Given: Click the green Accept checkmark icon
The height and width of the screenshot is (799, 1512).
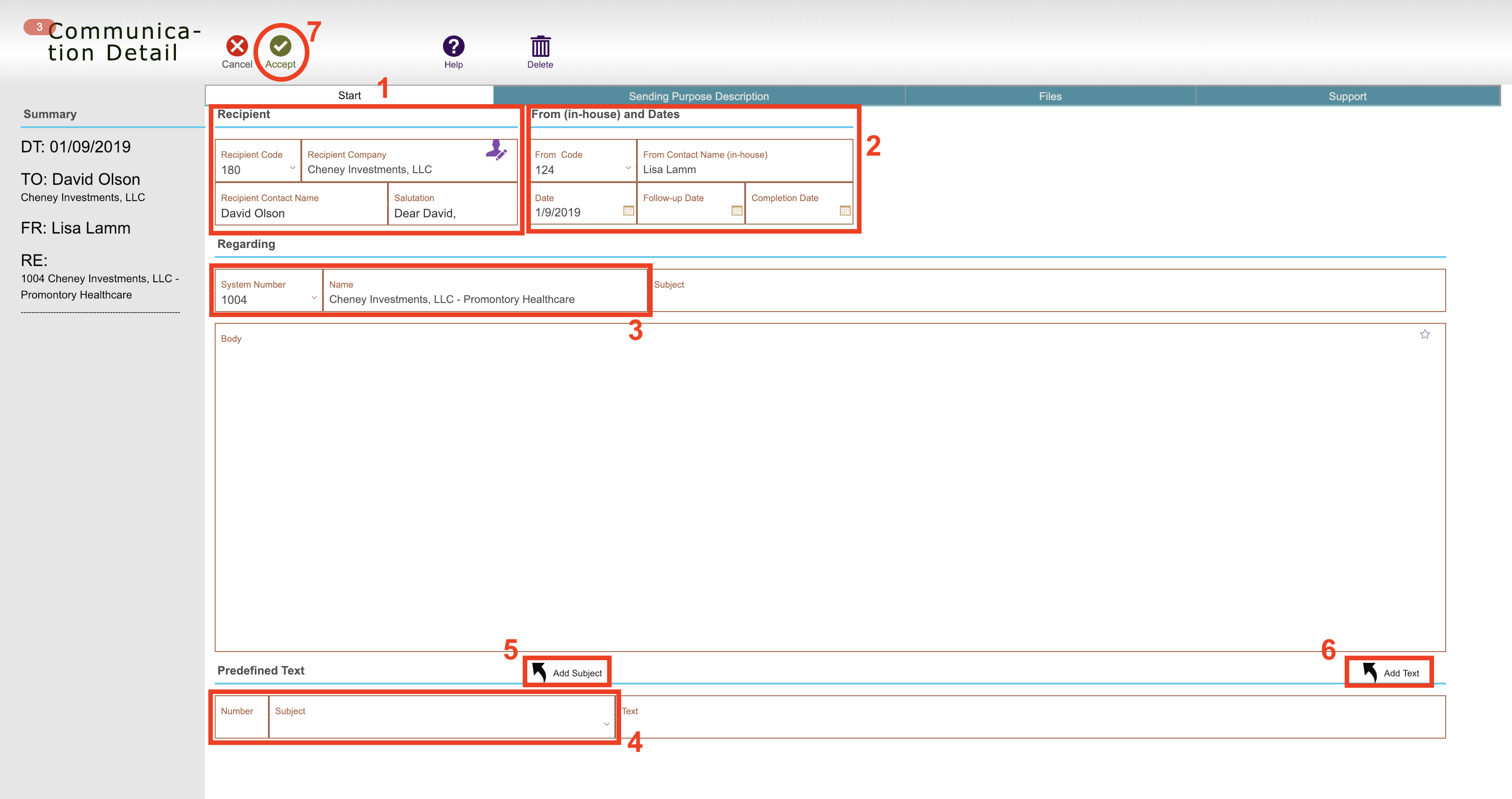Looking at the screenshot, I should 281,46.
